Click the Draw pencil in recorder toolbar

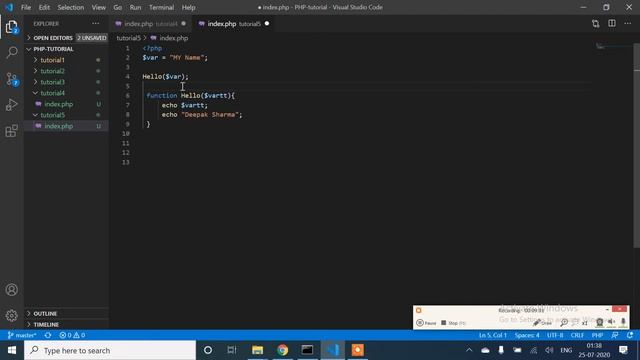pos(542,323)
